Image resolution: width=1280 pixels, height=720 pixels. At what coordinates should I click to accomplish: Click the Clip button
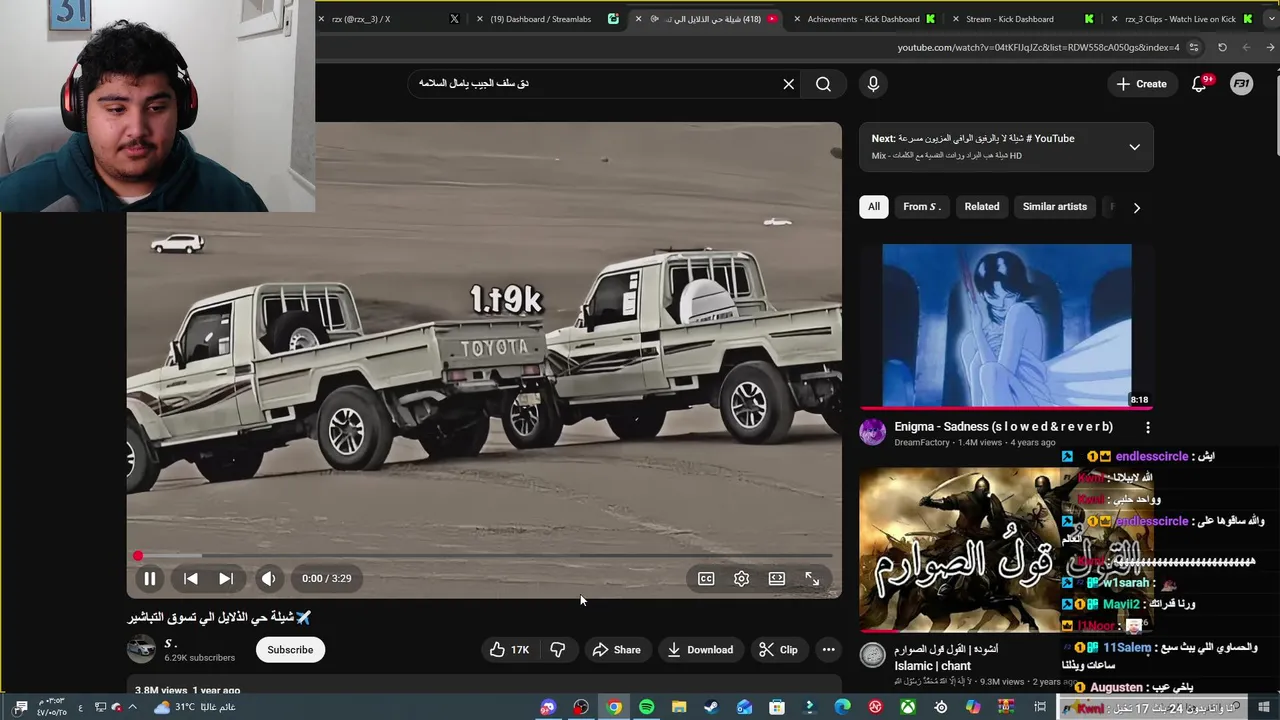pos(778,650)
